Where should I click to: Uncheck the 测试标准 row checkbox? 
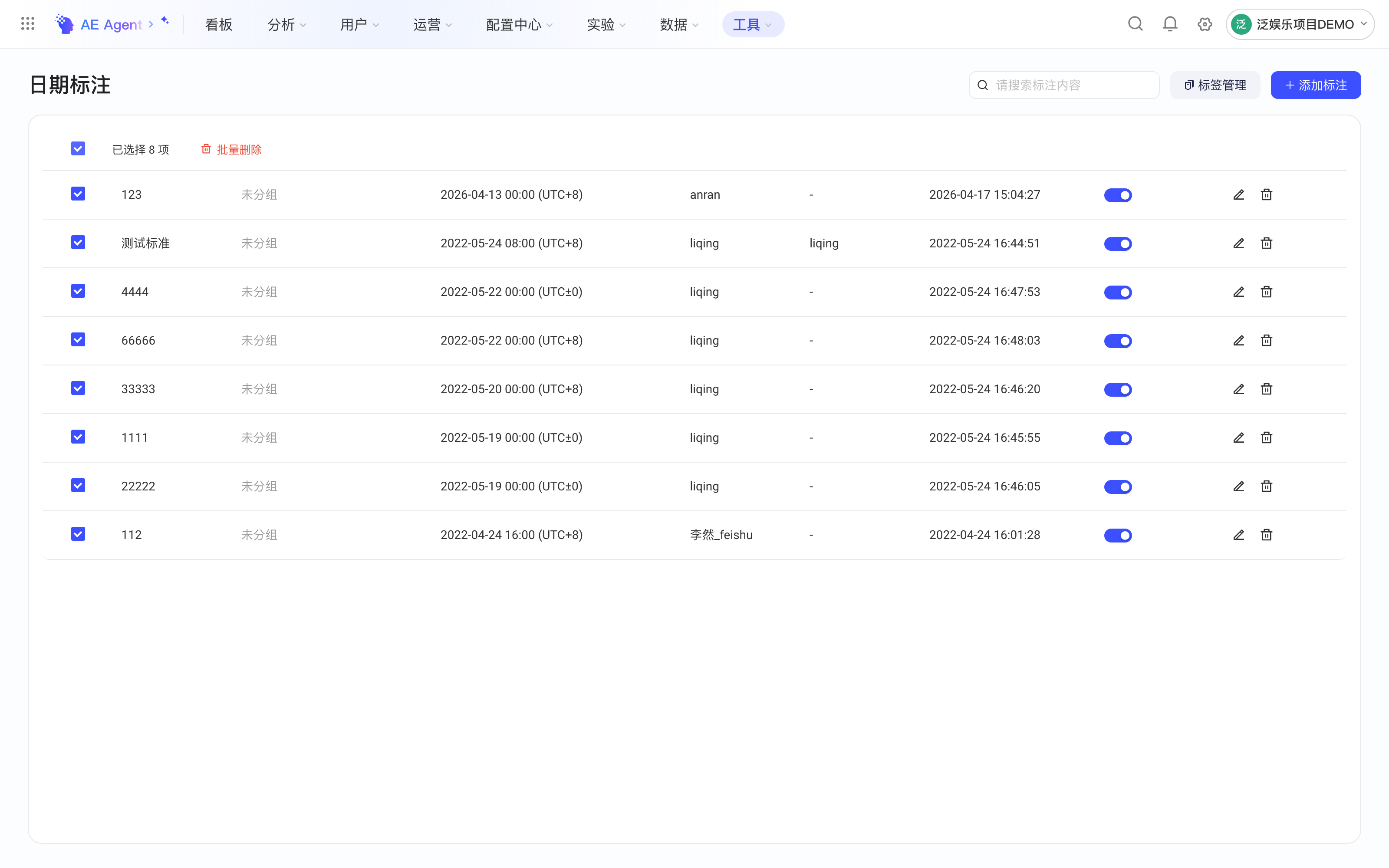pyautogui.click(x=78, y=243)
